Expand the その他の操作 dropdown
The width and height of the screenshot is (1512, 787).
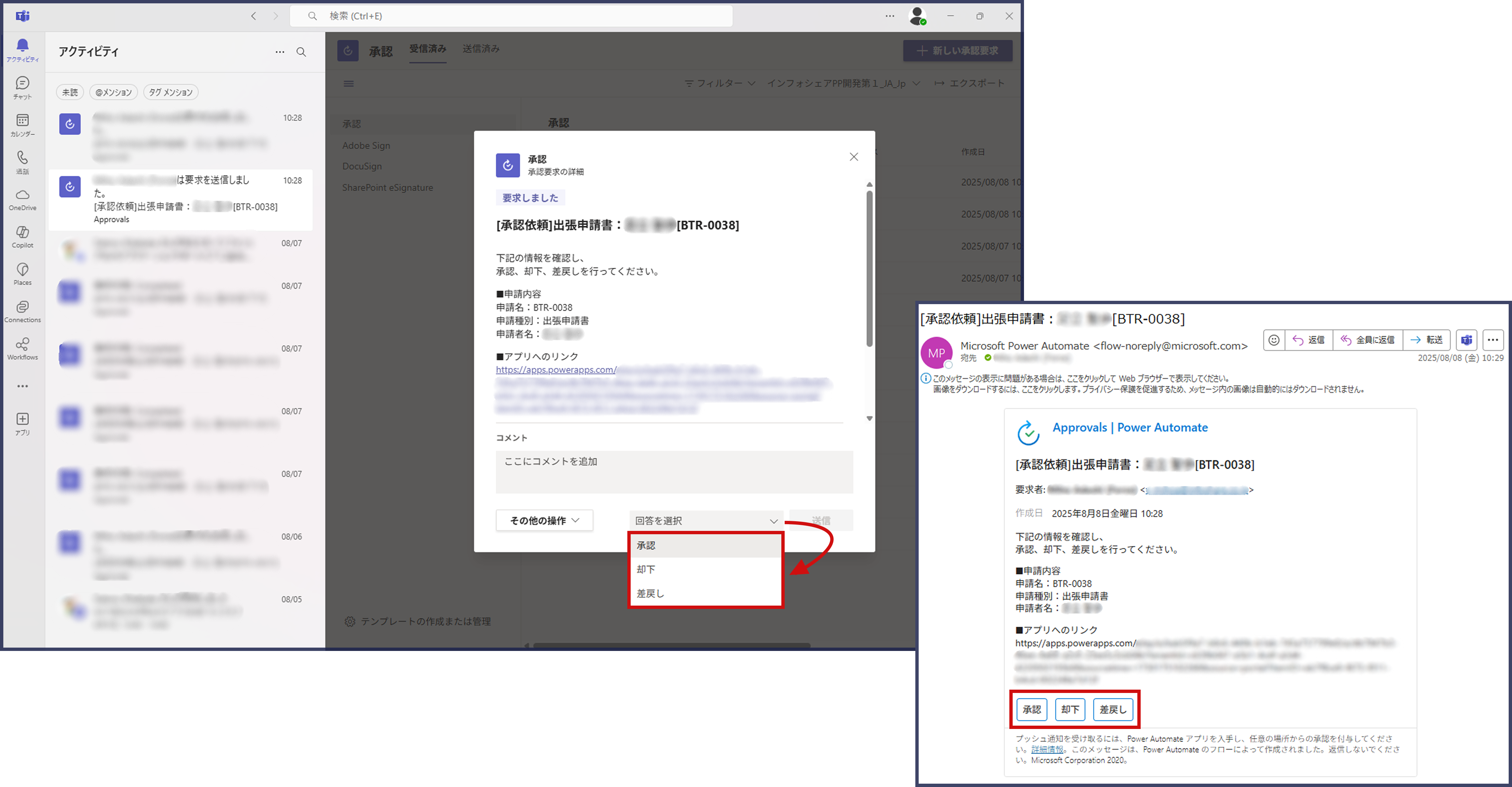click(x=544, y=520)
